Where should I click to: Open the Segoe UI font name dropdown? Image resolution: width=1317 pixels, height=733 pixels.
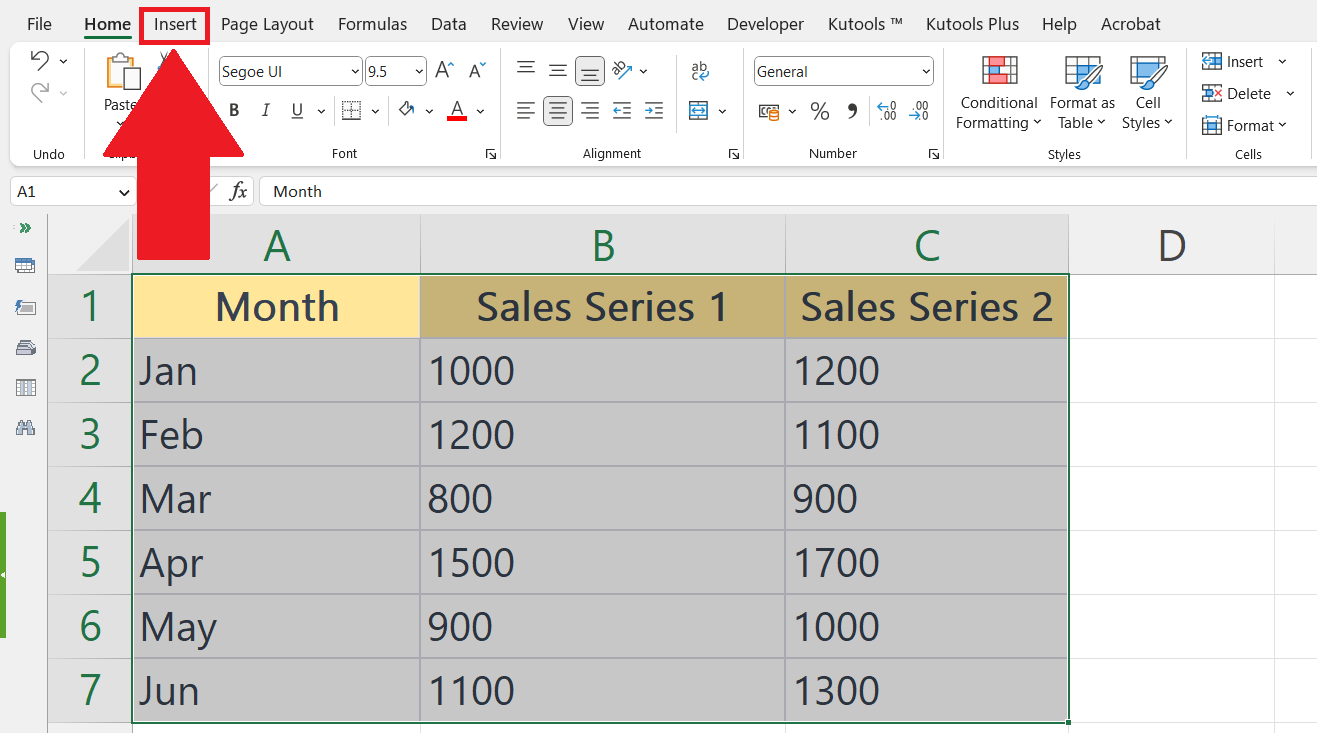coord(356,71)
